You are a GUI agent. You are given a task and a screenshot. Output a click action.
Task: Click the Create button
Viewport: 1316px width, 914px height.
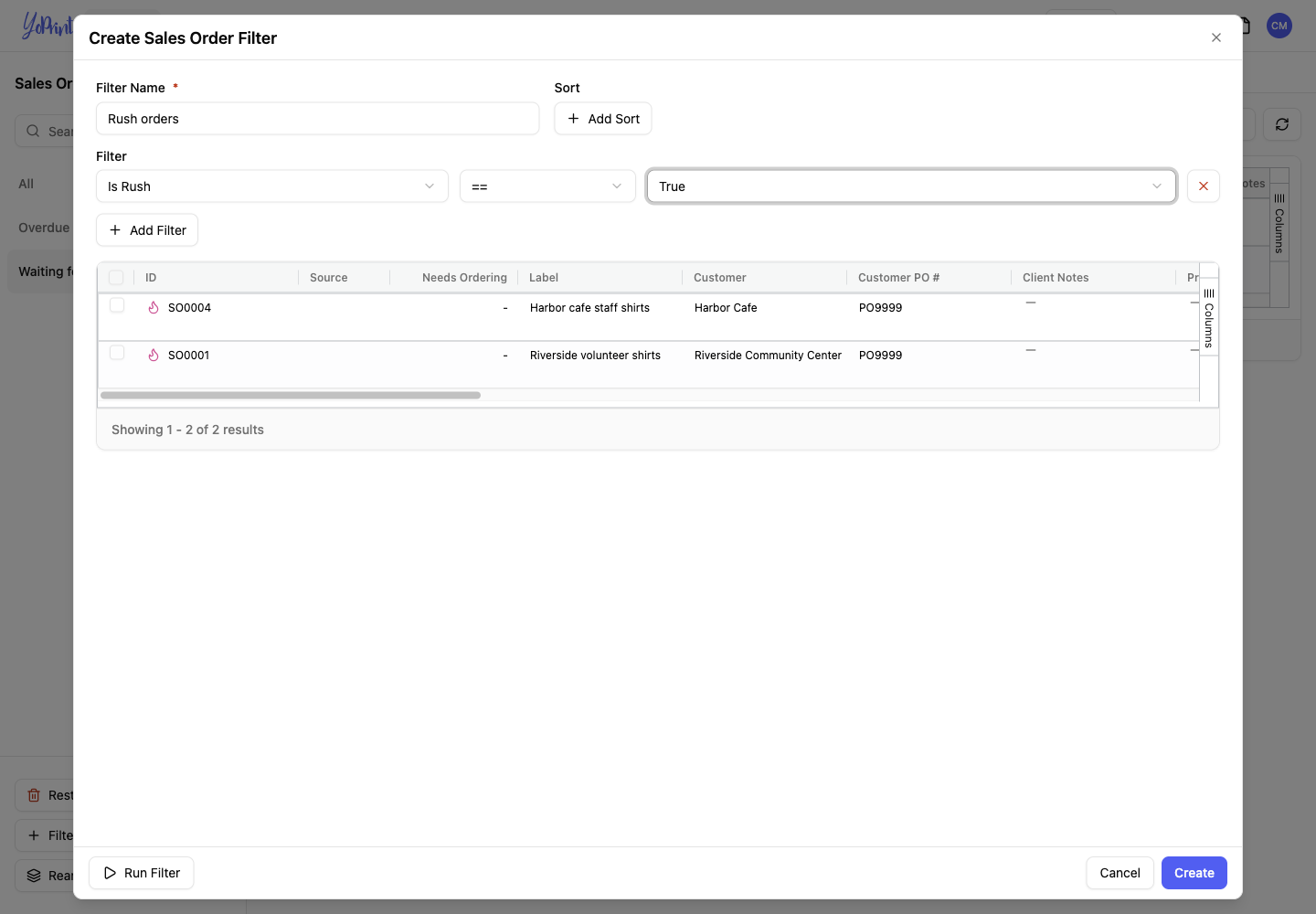(1194, 873)
